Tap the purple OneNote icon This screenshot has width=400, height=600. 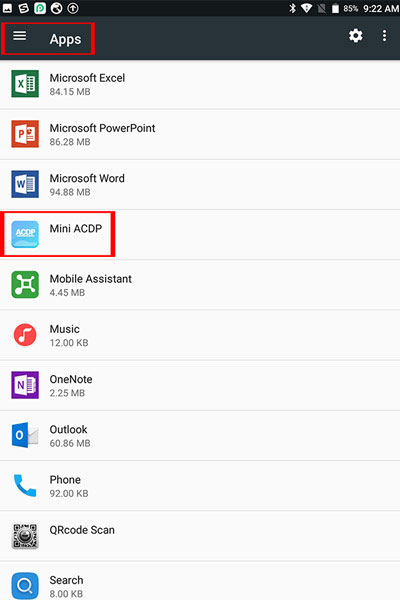[25, 385]
